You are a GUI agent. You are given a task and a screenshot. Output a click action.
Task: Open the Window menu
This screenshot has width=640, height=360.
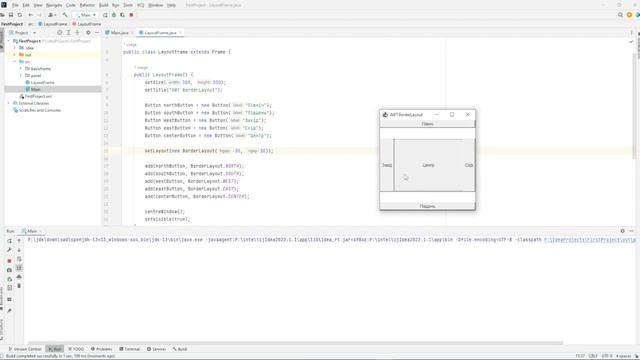tap(155, 5)
